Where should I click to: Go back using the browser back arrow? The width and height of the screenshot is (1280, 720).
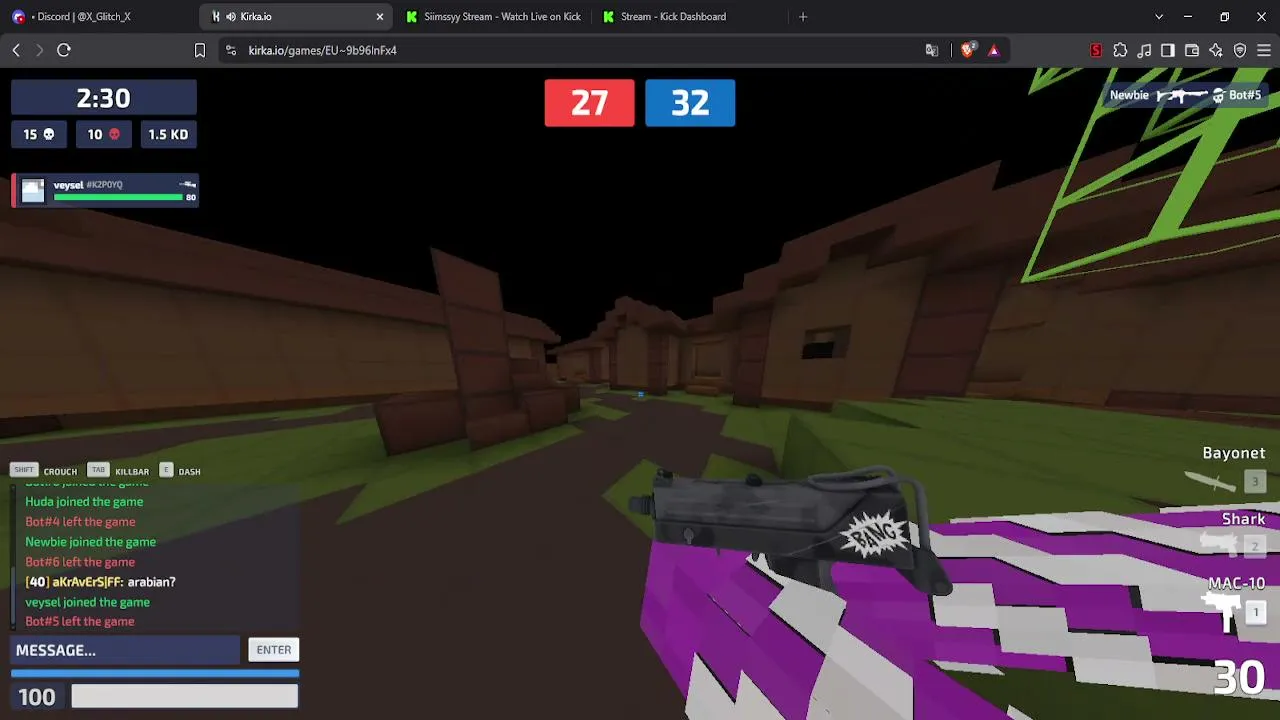(16, 50)
